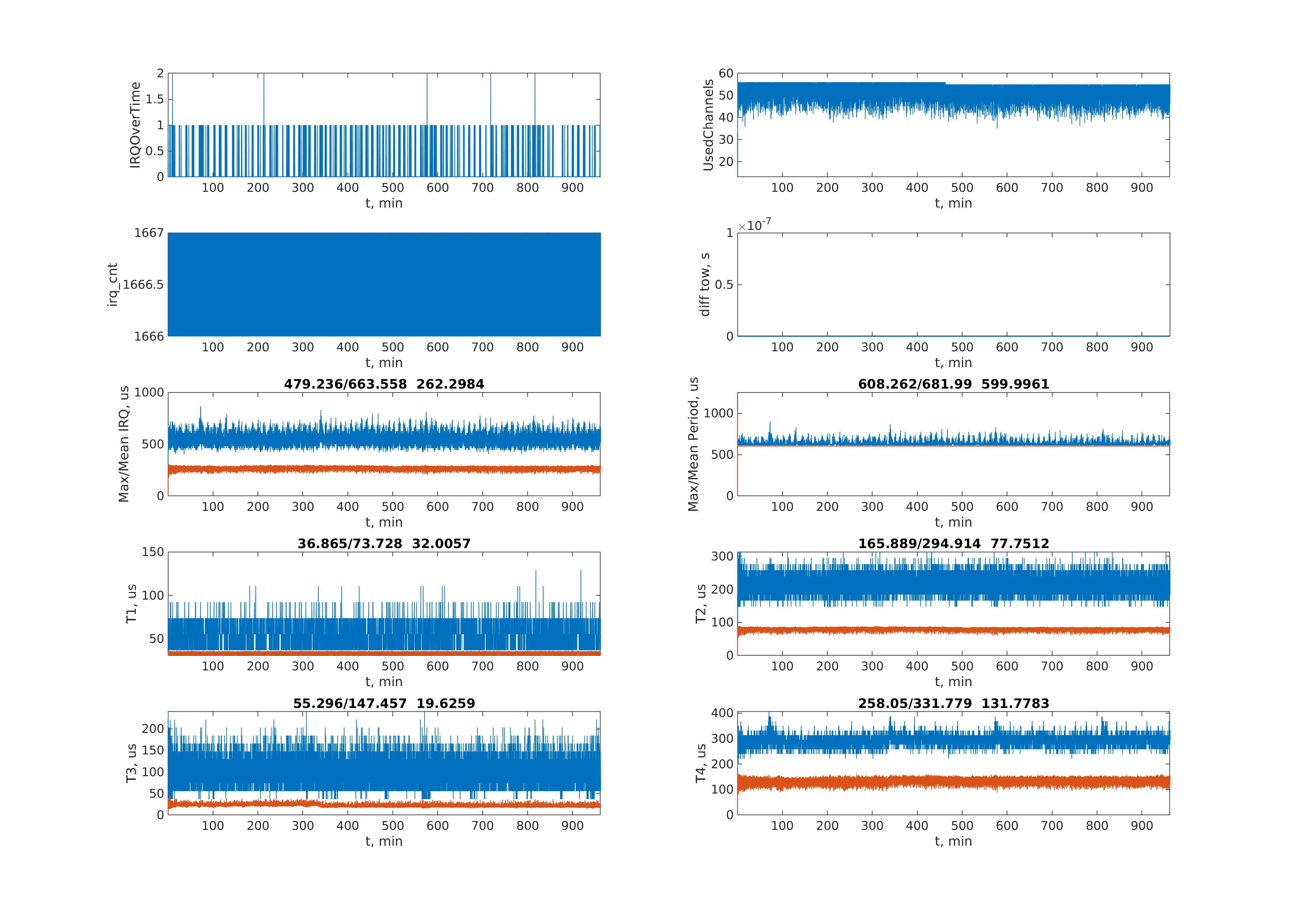Click "t, min" label under T3 plot
The width and height of the screenshot is (1293, 924).
coord(384,841)
